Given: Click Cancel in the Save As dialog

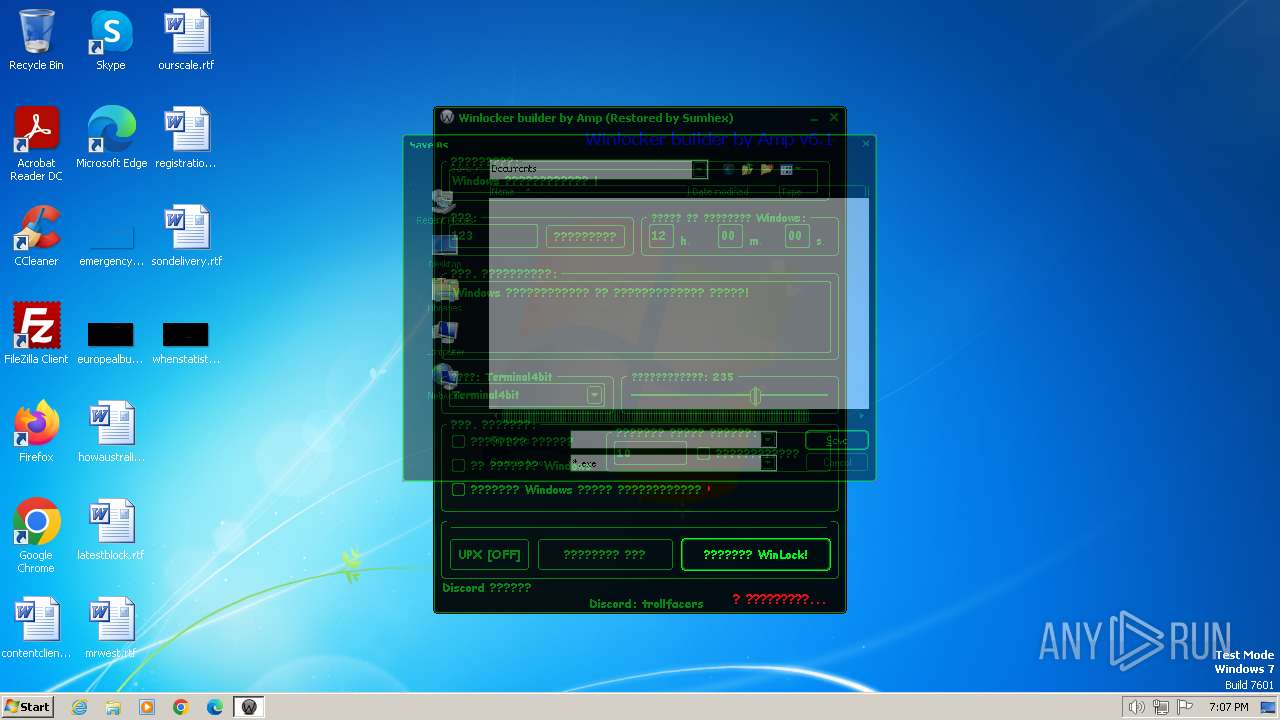Looking at the screenshot, I should point(837,463).
